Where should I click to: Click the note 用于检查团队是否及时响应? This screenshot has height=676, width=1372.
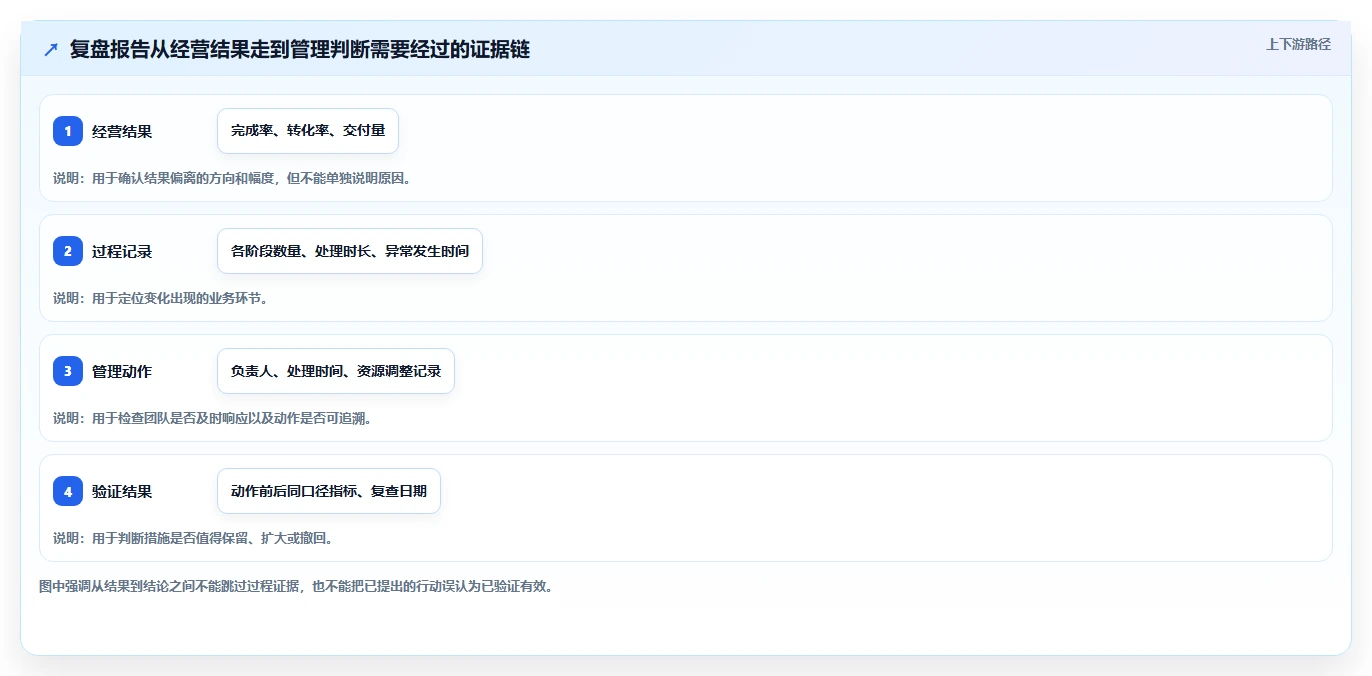point(213,418)
